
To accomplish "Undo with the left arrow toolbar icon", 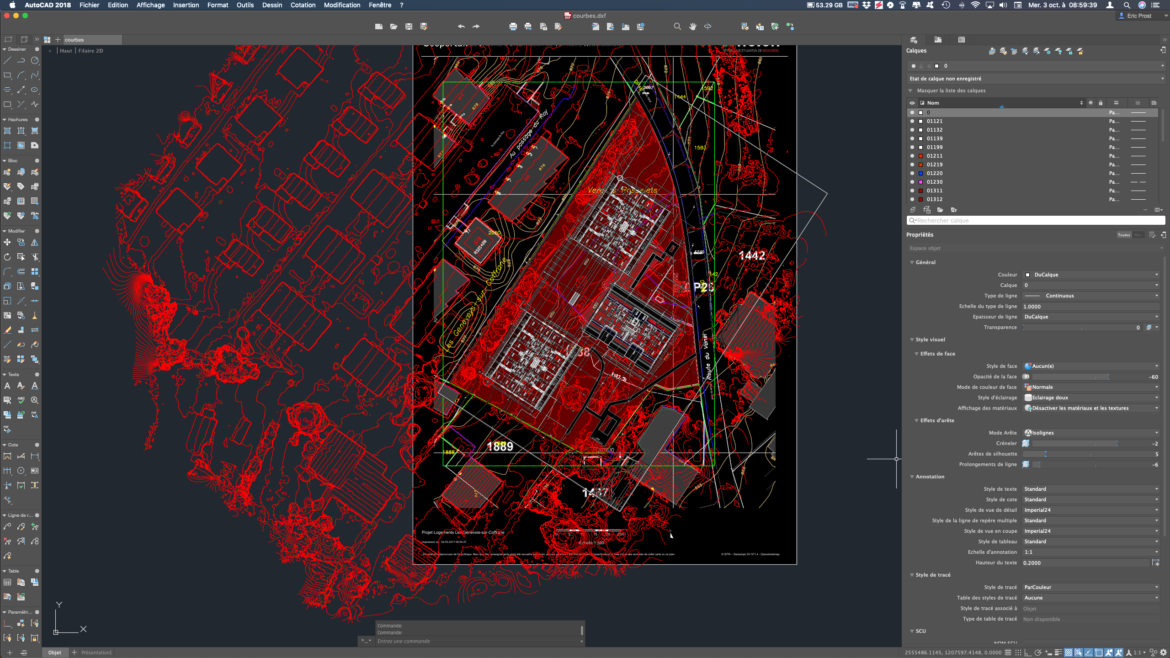I will point(461,26).
